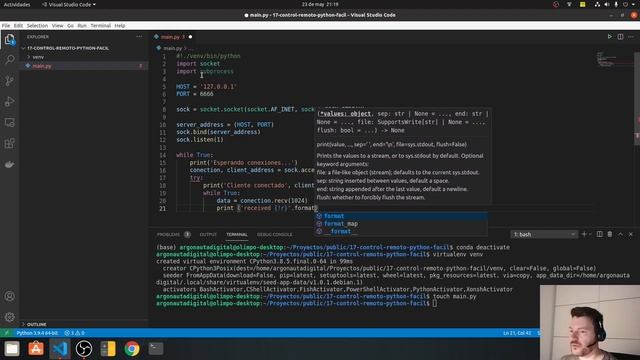Open the clock and calendar in top bar
This screenshot has height=360, width=640.
click(x=320, y=4)
